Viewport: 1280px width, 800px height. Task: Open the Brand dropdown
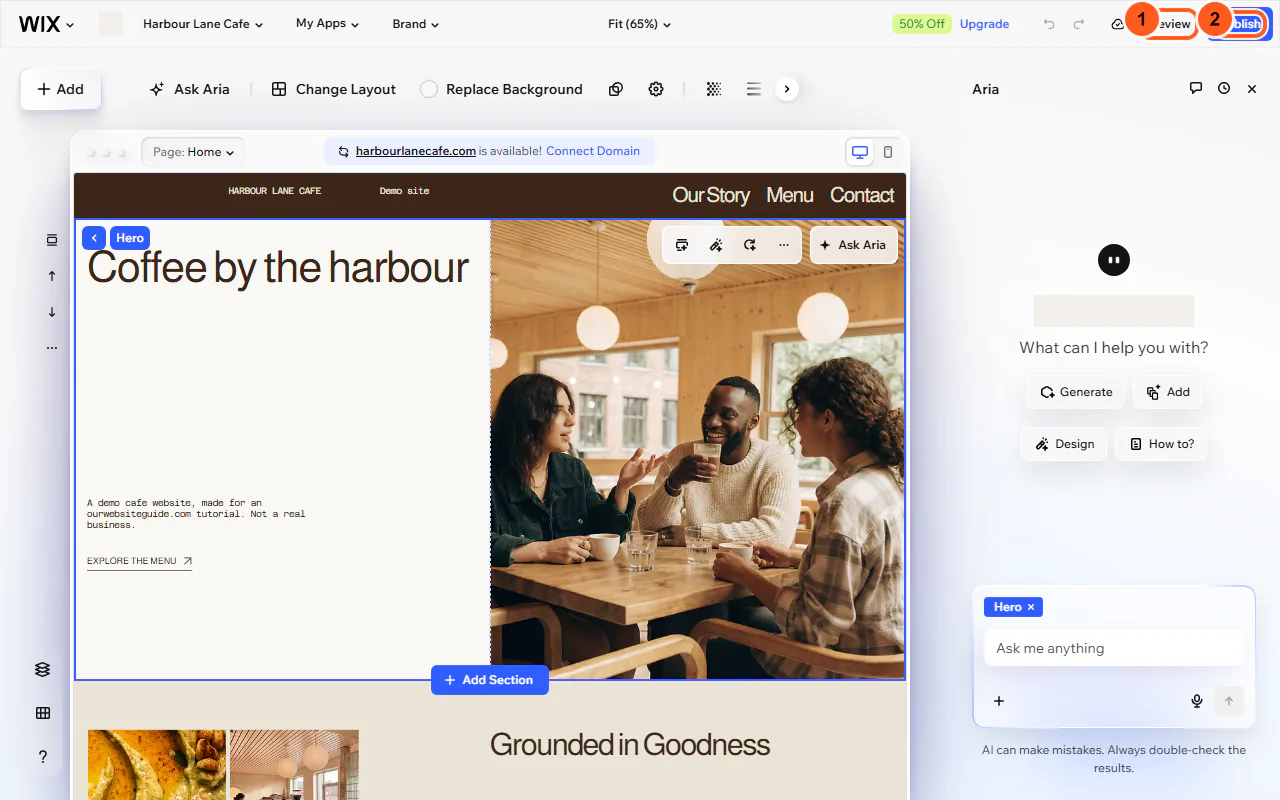(415, 24)
